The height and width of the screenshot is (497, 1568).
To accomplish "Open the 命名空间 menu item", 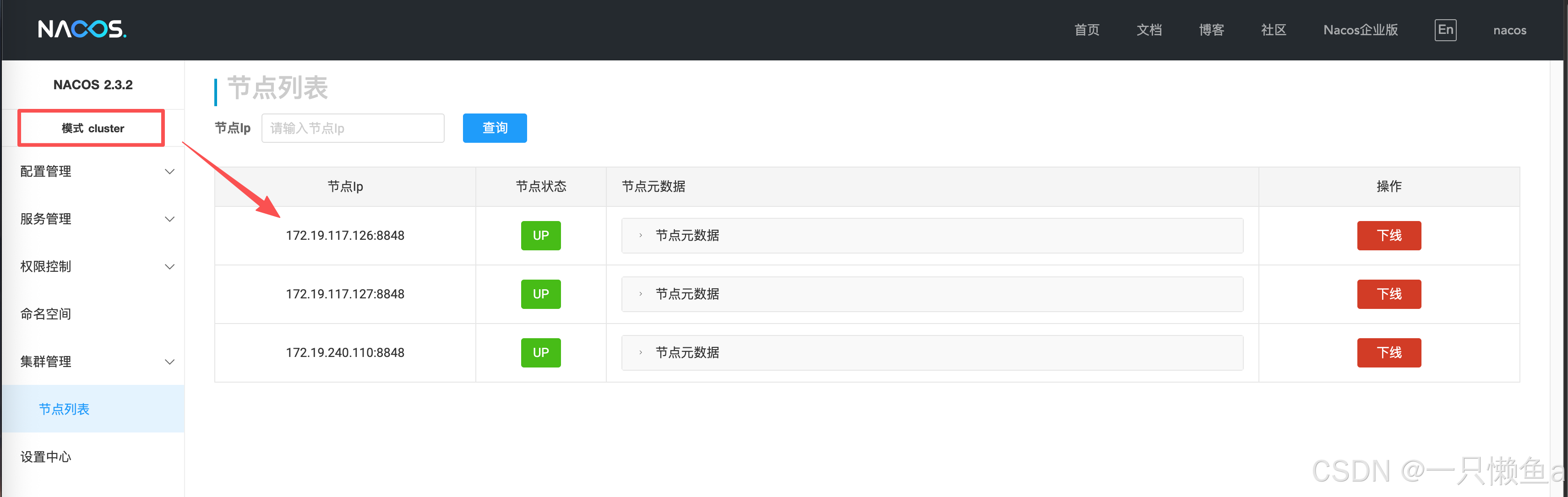I will point(46,314).
